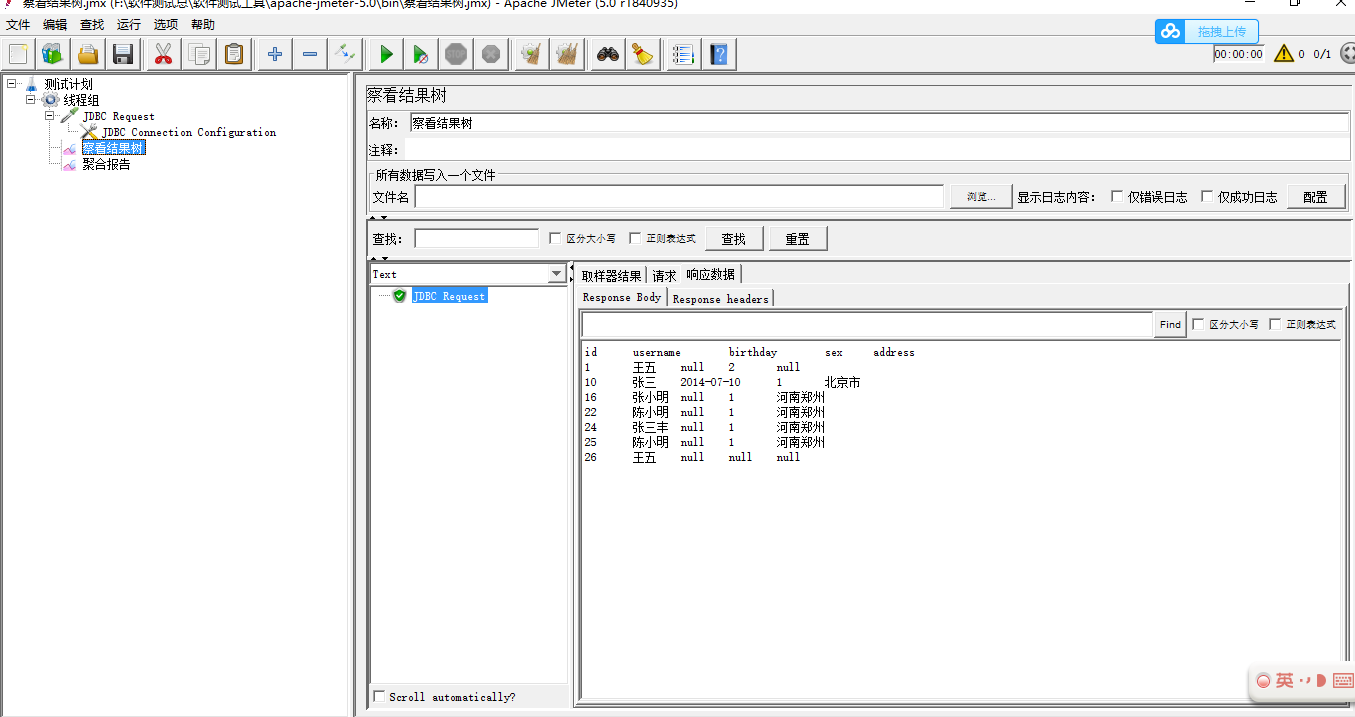Collapse the JDBC Request tree node
Image resolution: width=1355 pixels, height=717 pixels.
pos(50,115)
